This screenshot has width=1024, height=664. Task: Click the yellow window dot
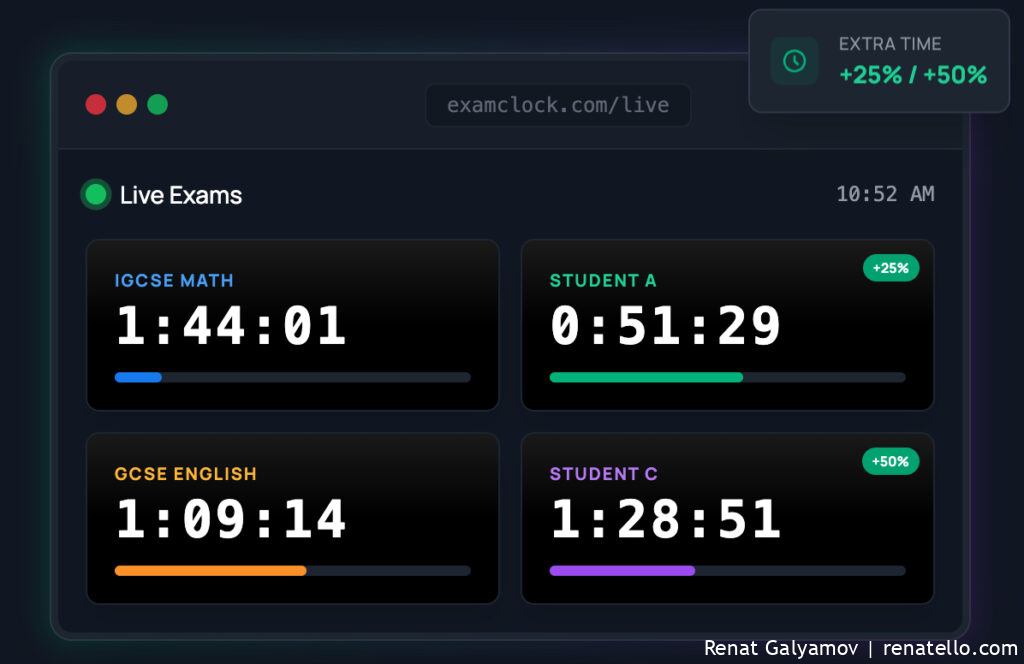click(x=127, y=105)
